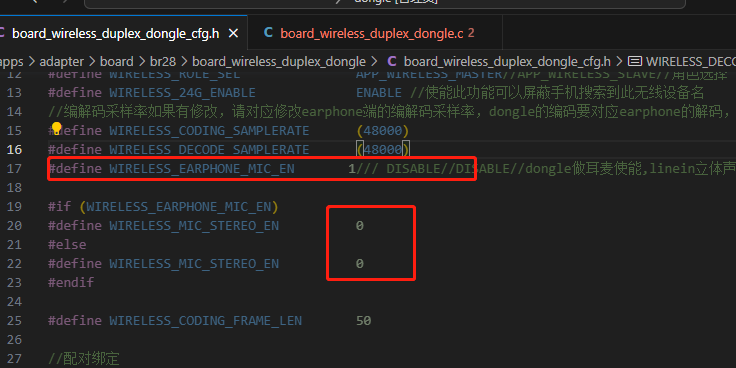Click the '#if (WIRELESS_EARPHONE_MIC_EN)' line
This screenshot has height=368, width=736.
pos(163,207)
